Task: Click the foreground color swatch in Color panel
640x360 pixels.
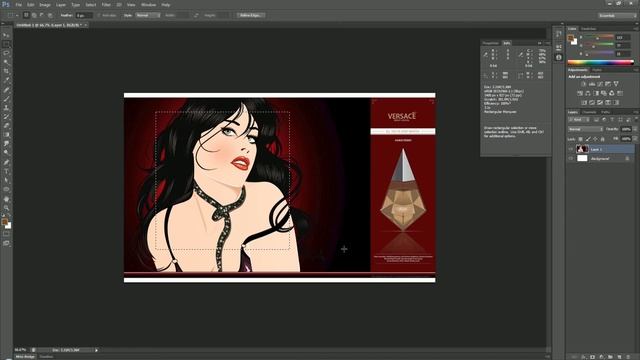Action: pyautogui.click(x=571, y=38)
